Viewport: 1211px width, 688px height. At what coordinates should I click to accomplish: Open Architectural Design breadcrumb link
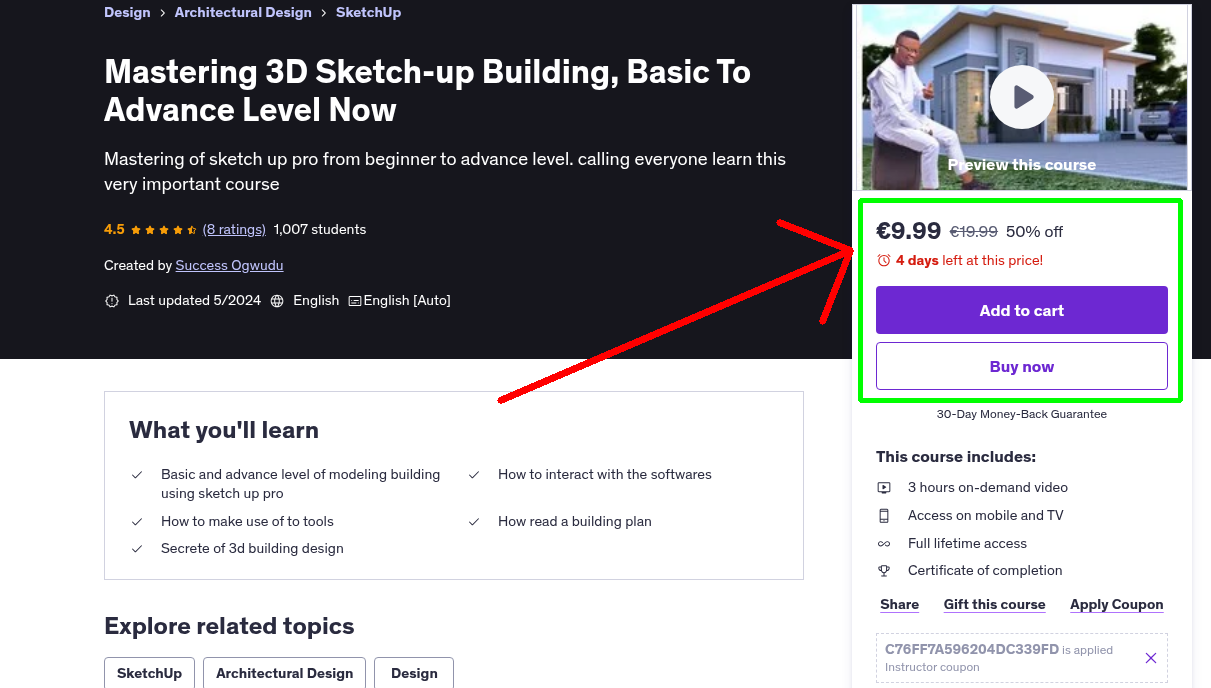point(243,13)
